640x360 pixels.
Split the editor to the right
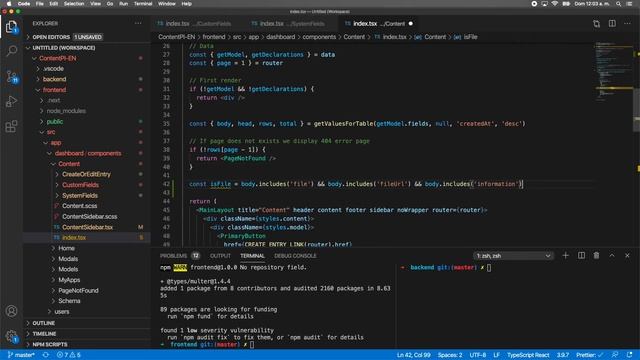(x=612, y=24)
